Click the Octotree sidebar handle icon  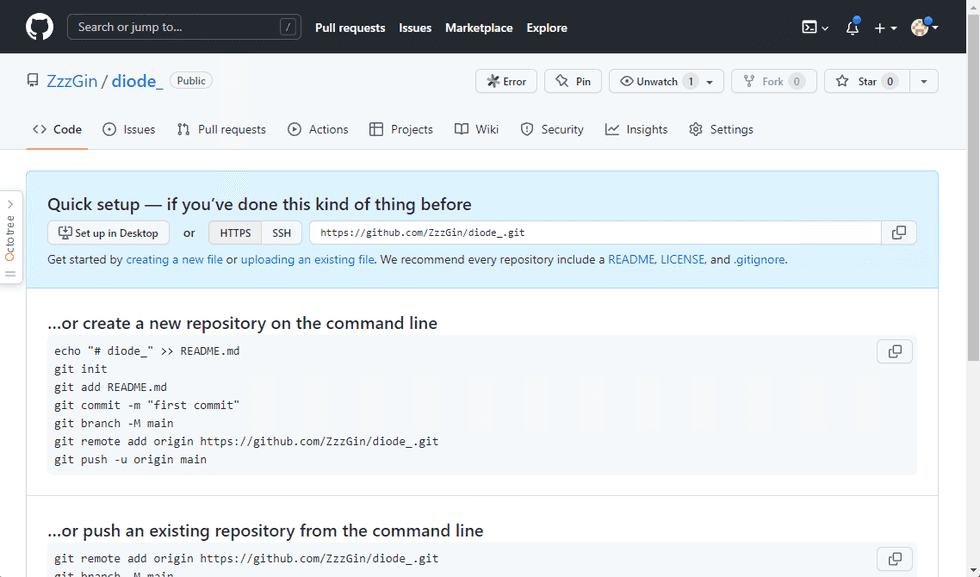point(11,274)
